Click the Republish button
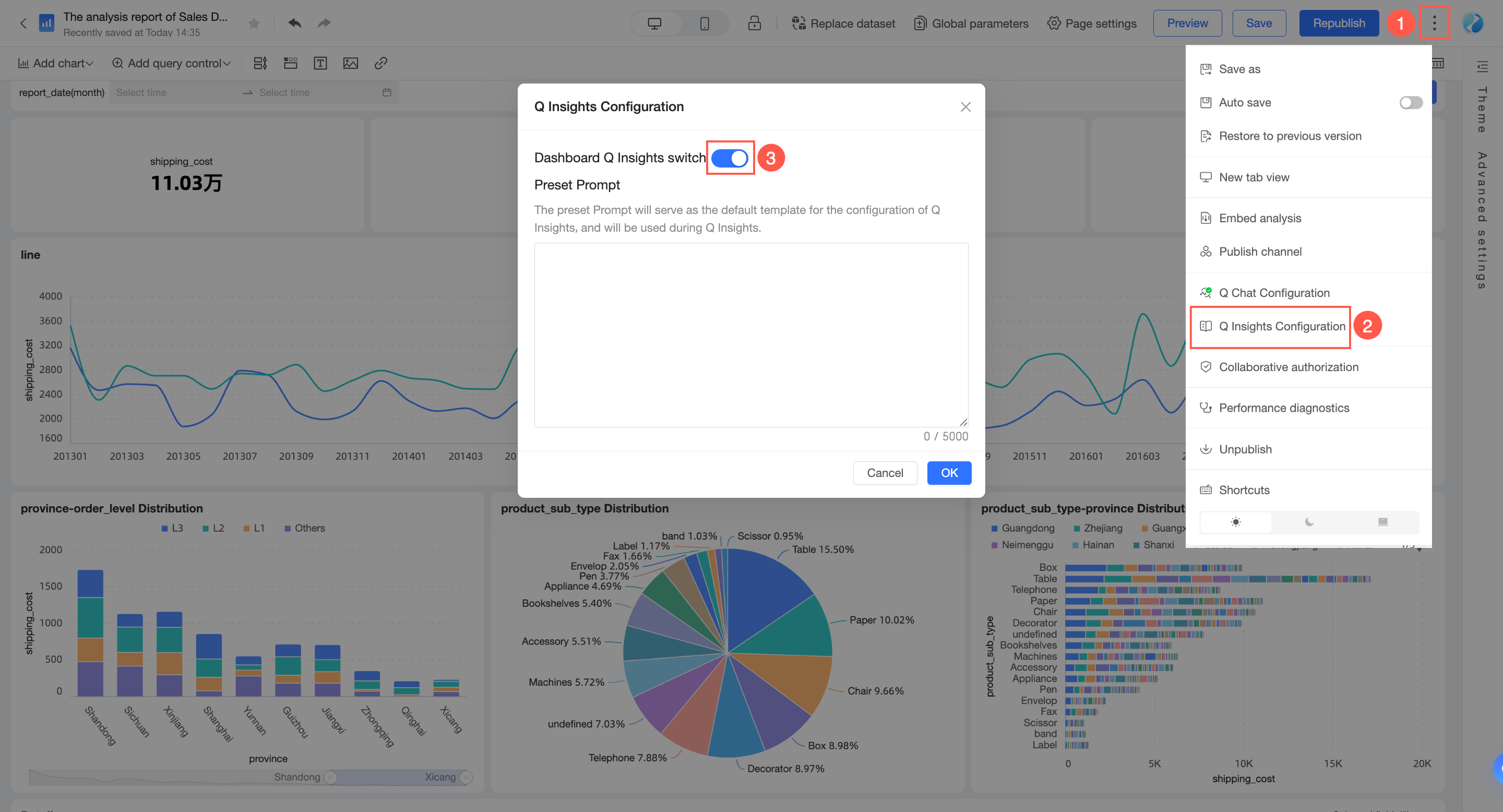This screenshot has width=1503, height=812. click(x=1339, y=23)
